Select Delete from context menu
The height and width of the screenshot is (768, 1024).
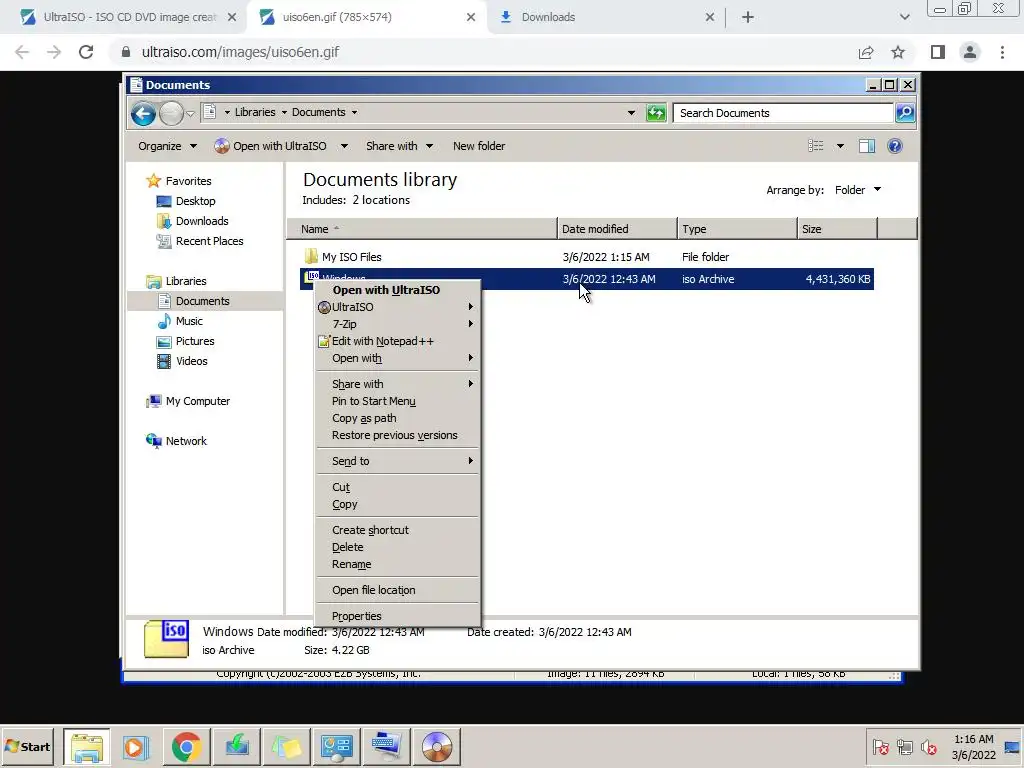click(x=398, y=547)
